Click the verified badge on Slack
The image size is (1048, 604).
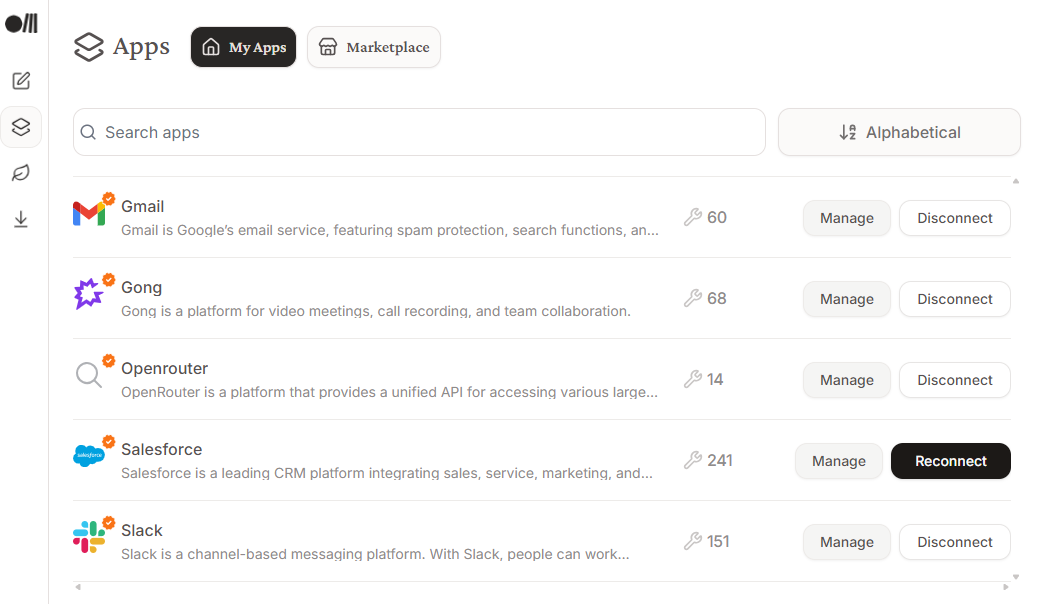[108, 522]
